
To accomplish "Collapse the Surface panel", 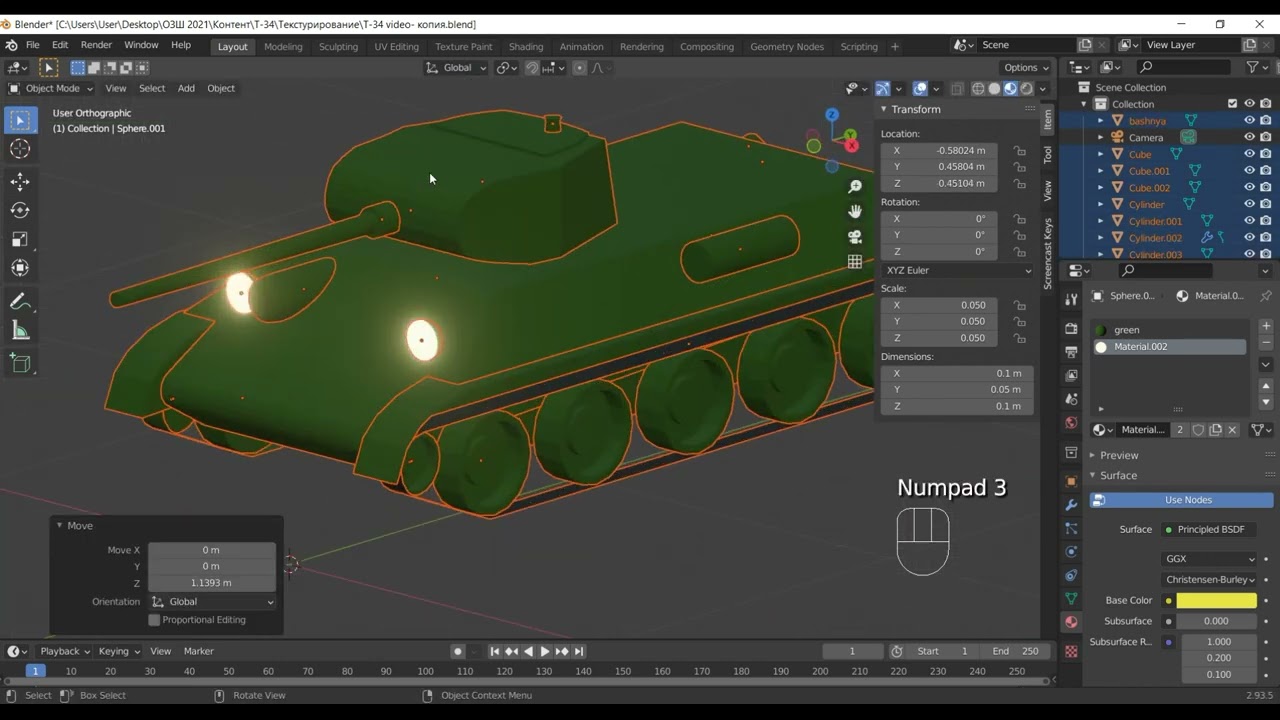I will (x=1118, y=475).
